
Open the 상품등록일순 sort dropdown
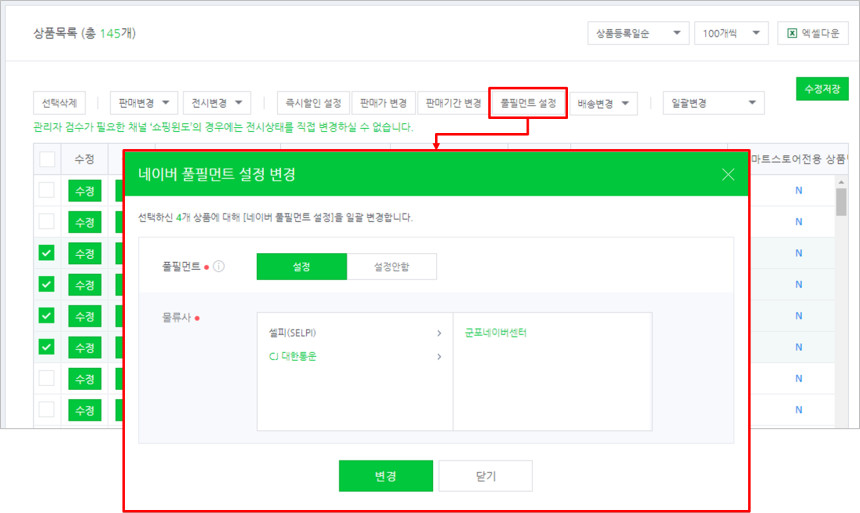click(x=638, y=33)
